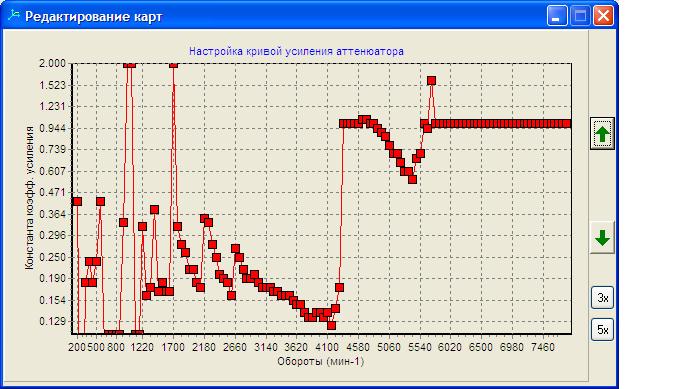
Task: Select the 3x multiplier button
Action: 602,298
